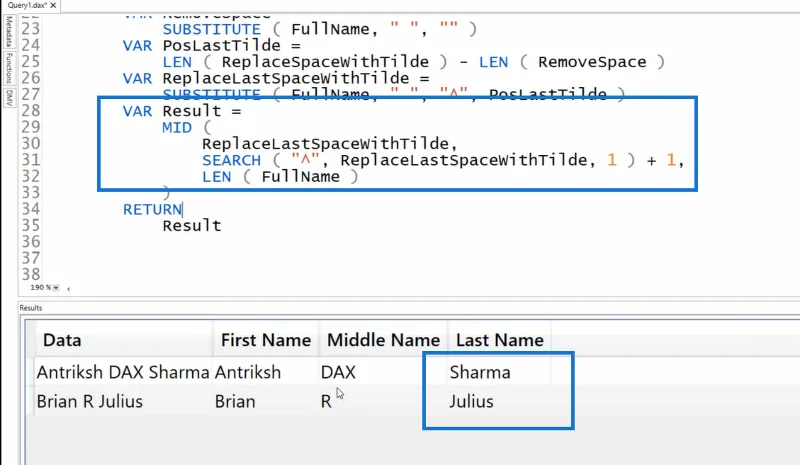The width and height of the screenshot is (800, 465).
Task: Open the DMV side panel
Action: pos(9,97)
